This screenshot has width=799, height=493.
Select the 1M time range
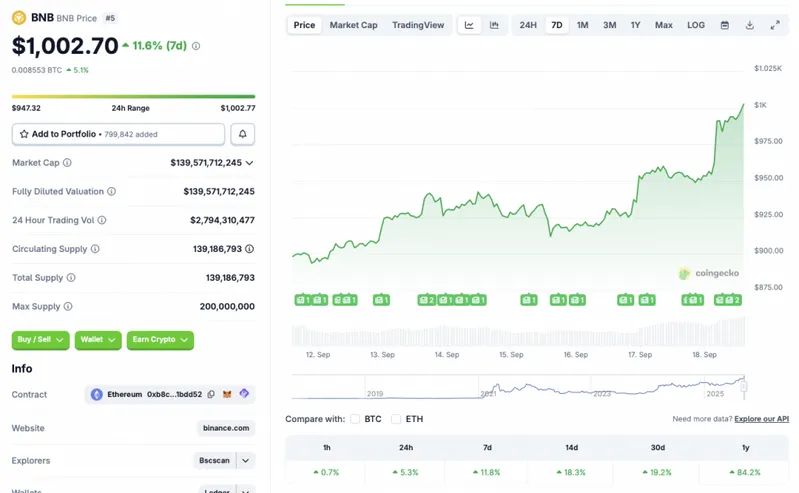point(582,25)
